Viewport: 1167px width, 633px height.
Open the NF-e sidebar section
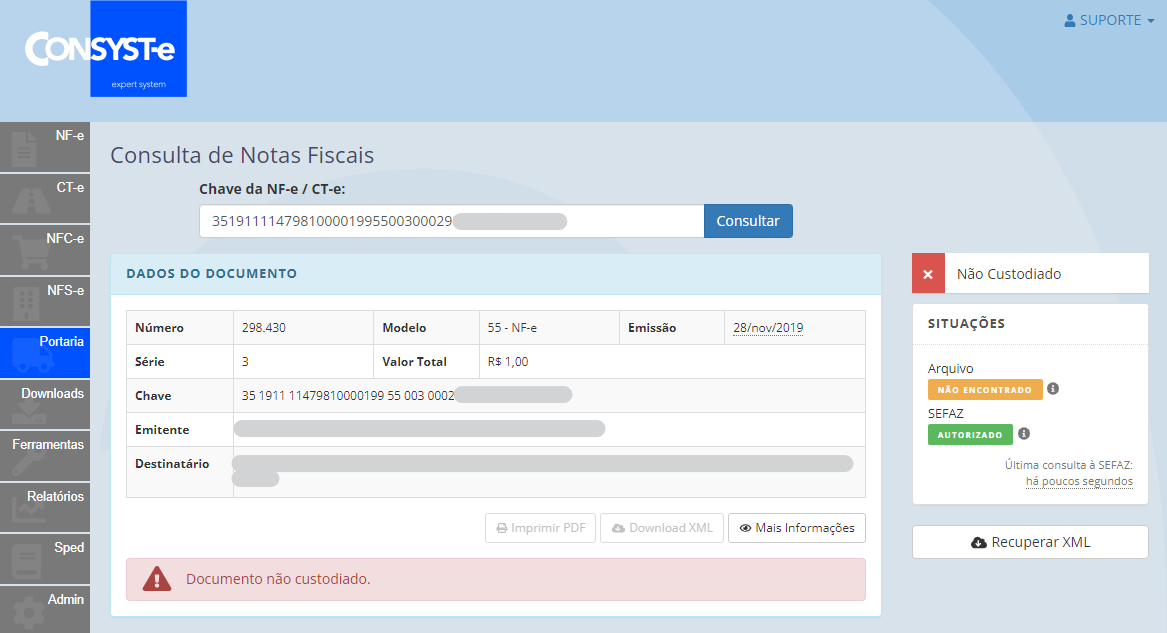click(x=45, y=147)
